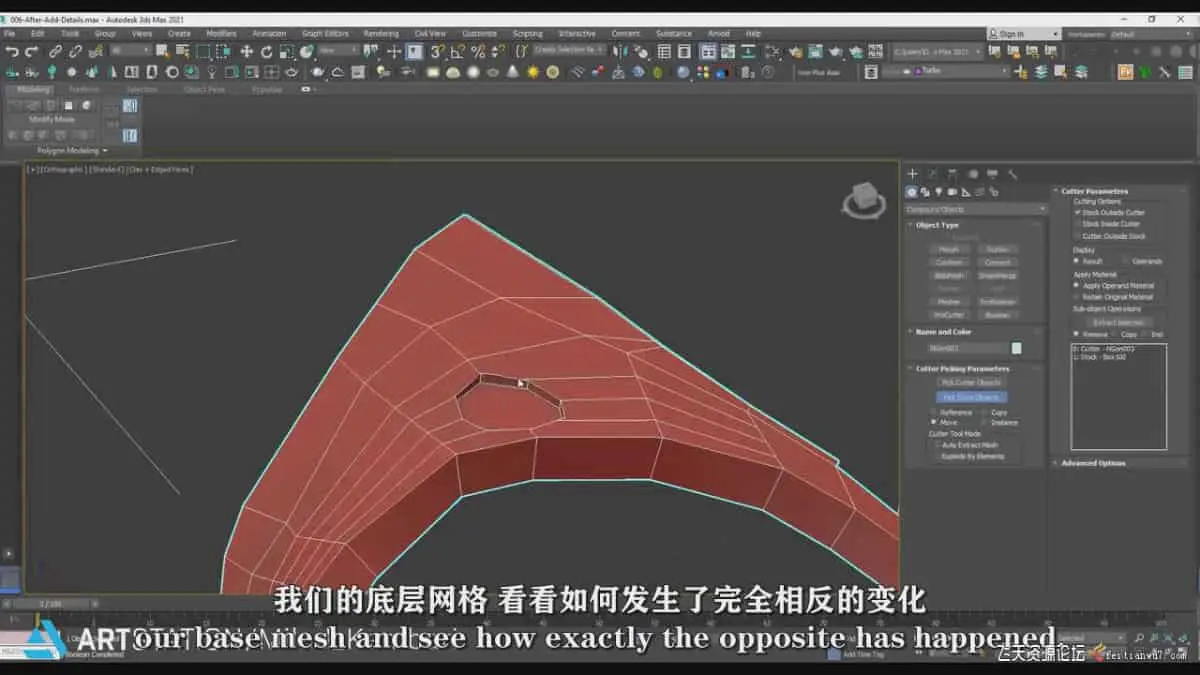The height and width of the screenshot is (675, 1200).
Task: Click the object name input field
Action: (969, 348)
